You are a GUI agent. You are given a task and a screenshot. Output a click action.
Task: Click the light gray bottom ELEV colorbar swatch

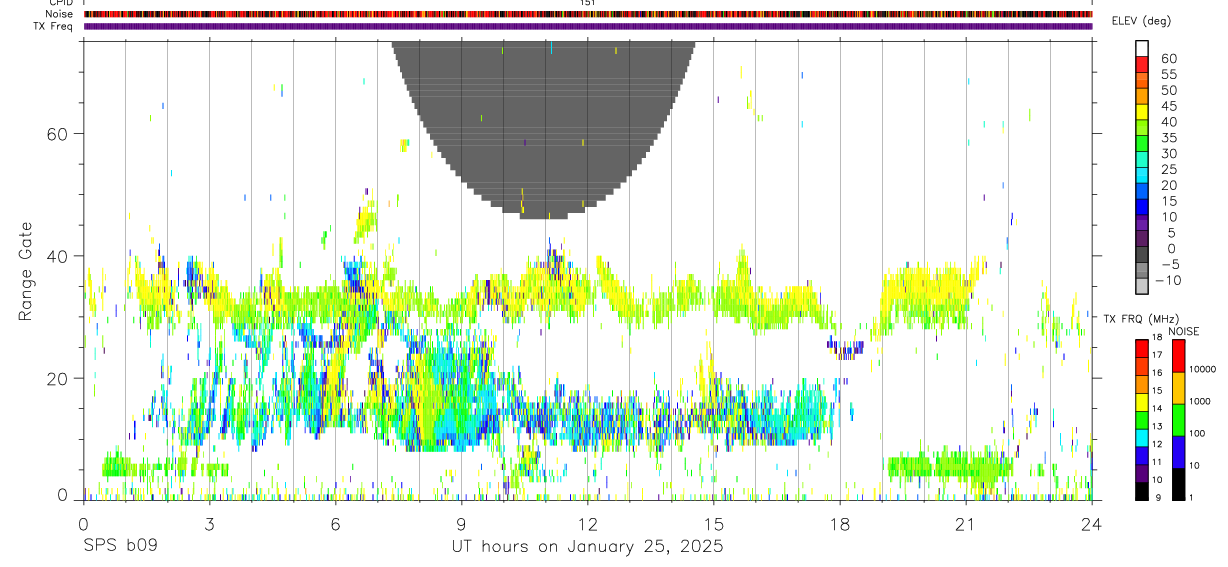(1142, 287)
